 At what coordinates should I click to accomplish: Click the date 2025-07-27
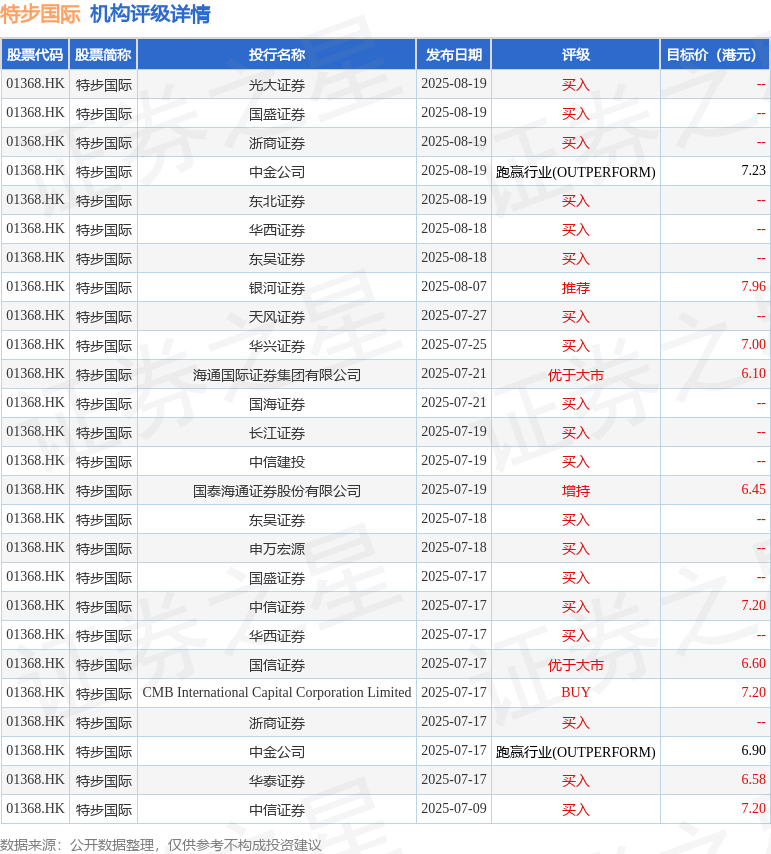click(x=454, y=315)
